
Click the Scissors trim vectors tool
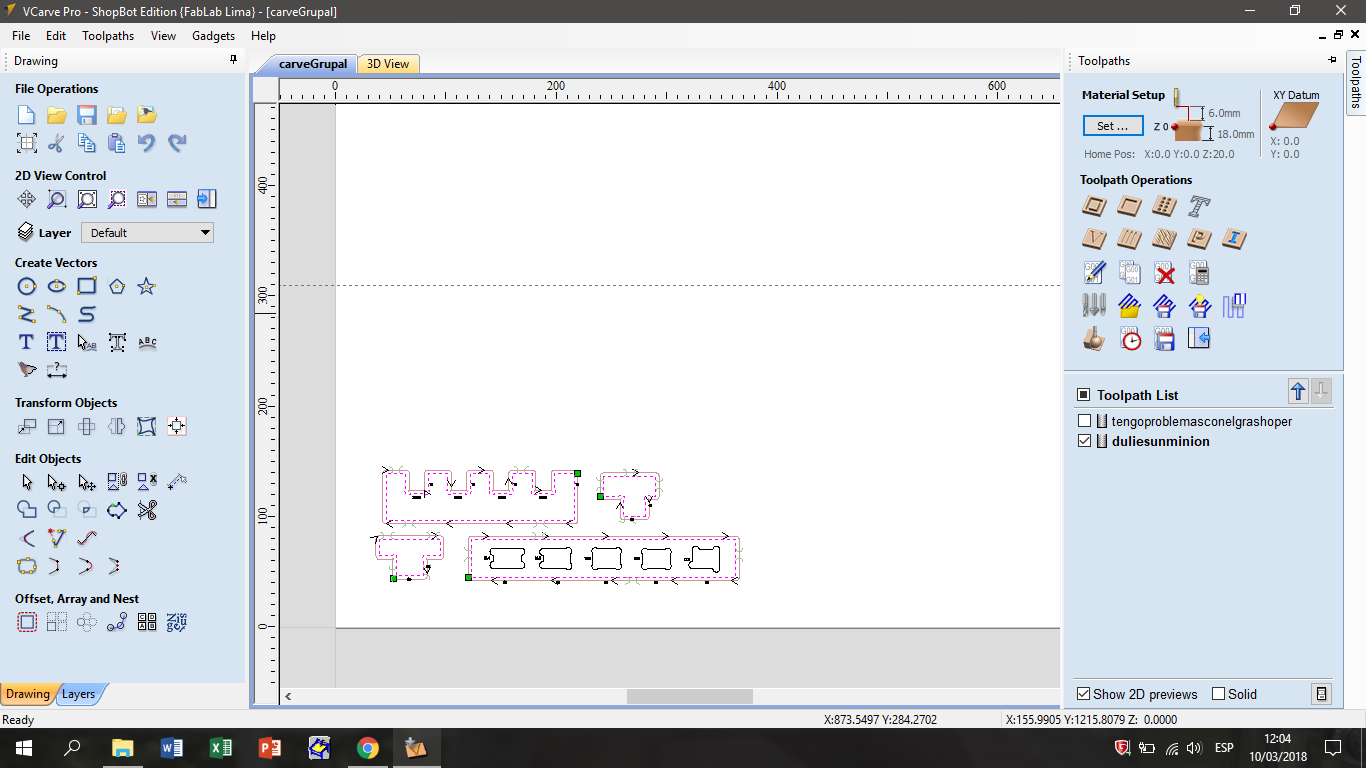[x=147, y=511]
